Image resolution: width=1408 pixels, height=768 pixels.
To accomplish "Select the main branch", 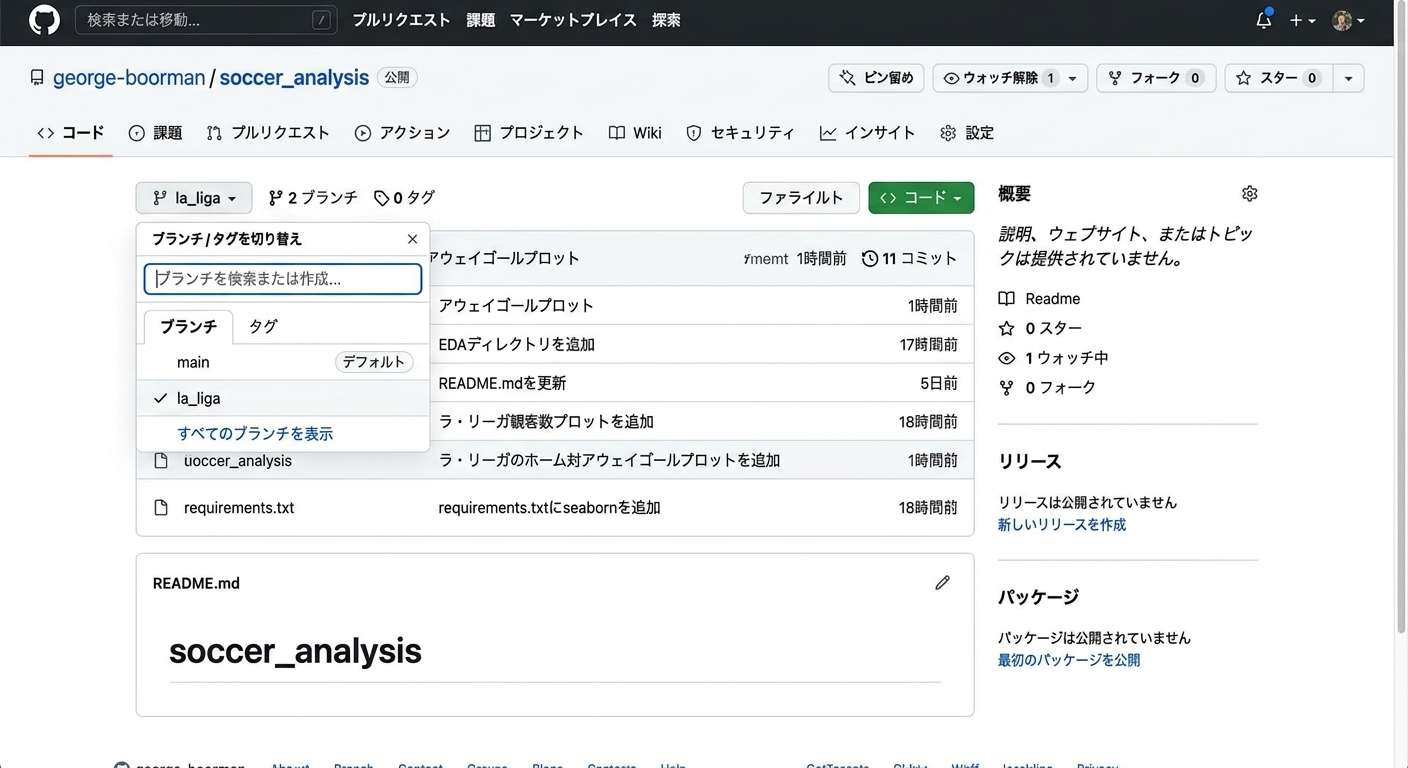I will [x=283, y=362].
